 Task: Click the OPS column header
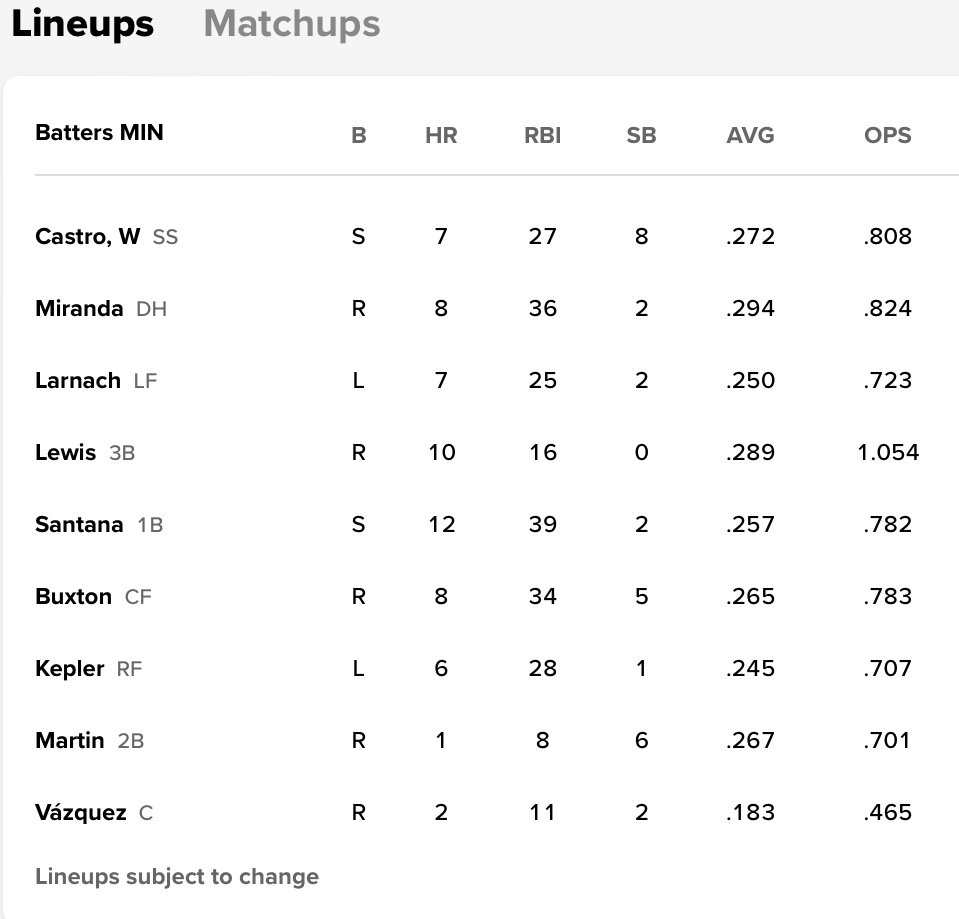(887, 135)
